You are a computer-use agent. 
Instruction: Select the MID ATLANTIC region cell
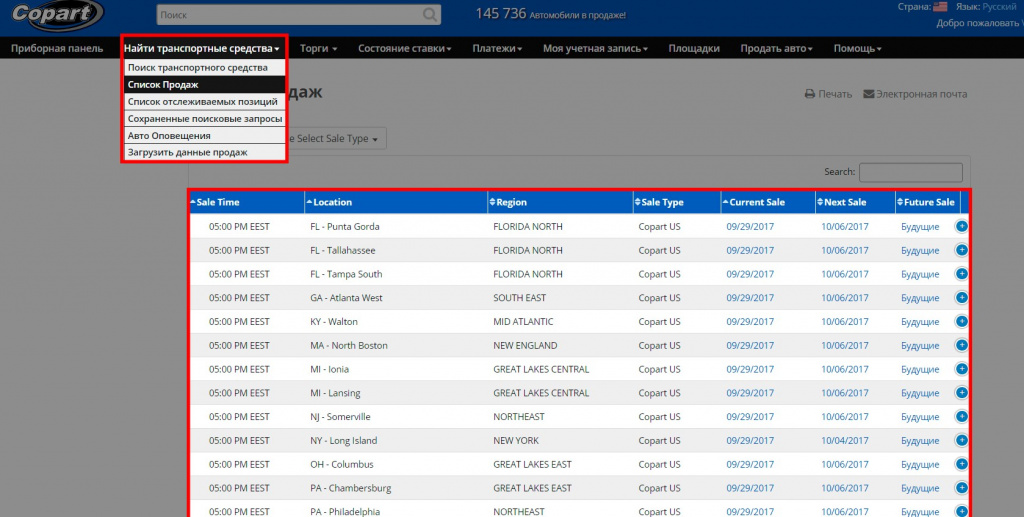pyautogui.click(x=523, y=321)
